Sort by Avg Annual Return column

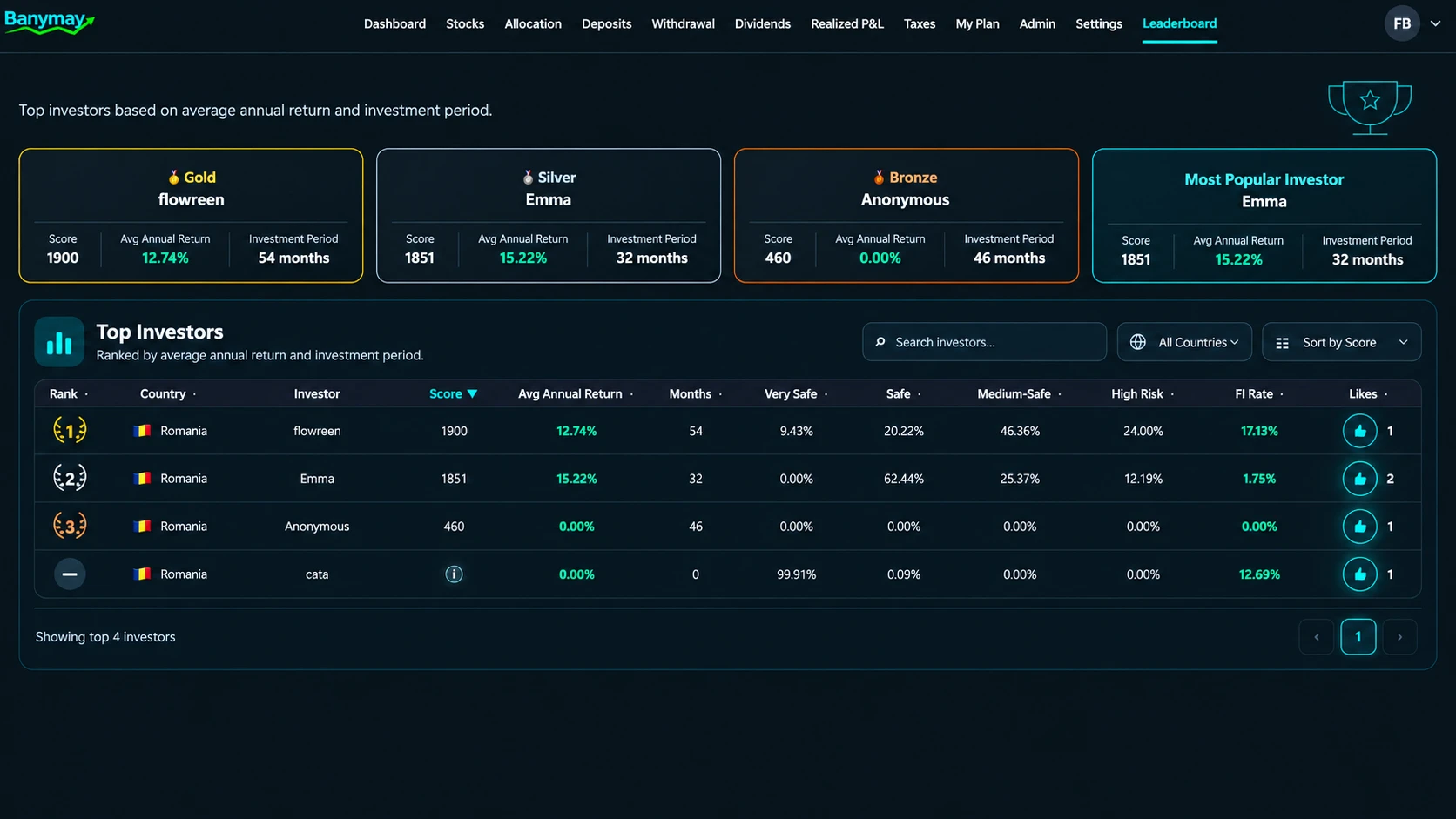pyautogui.click(x=575, y=393)
